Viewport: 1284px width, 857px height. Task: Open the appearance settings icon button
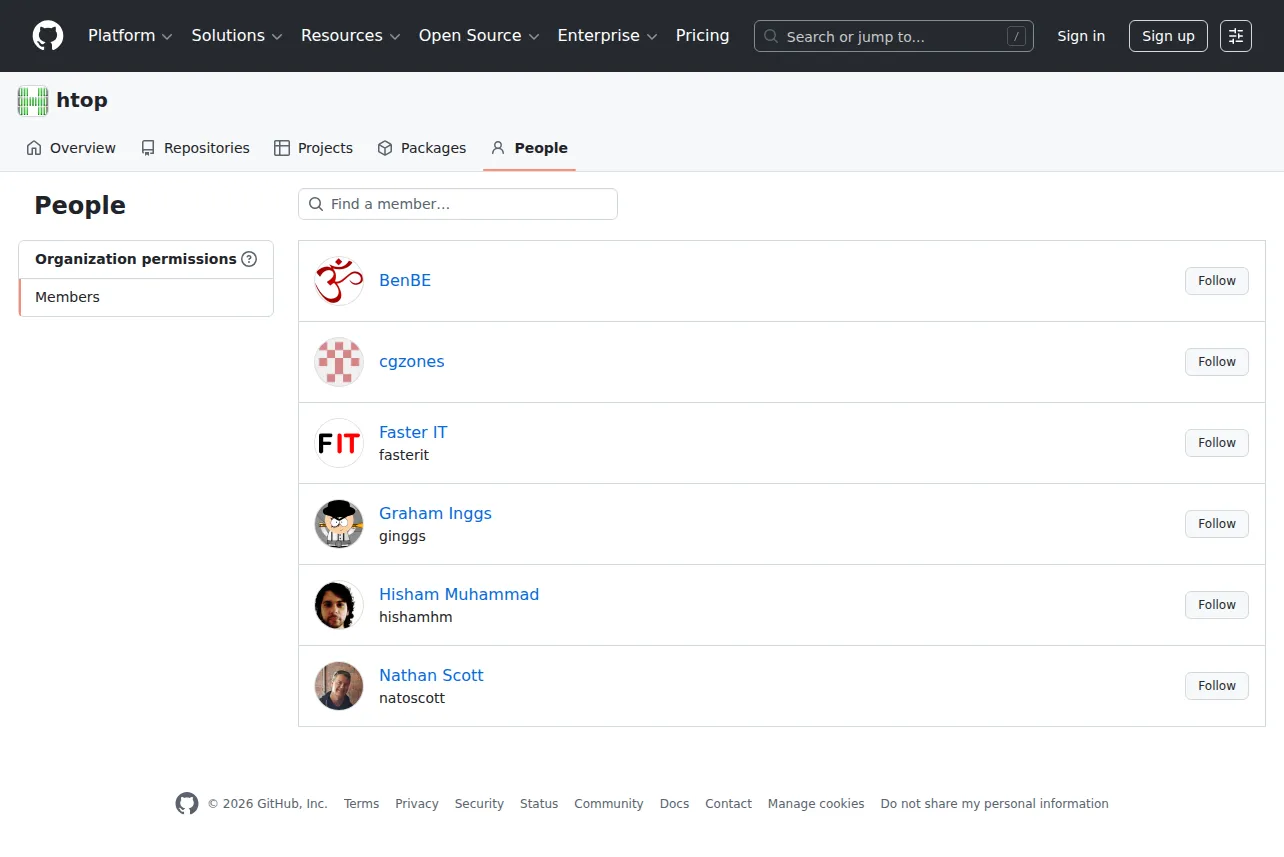pyautogui.click(x=1236, y=36)
